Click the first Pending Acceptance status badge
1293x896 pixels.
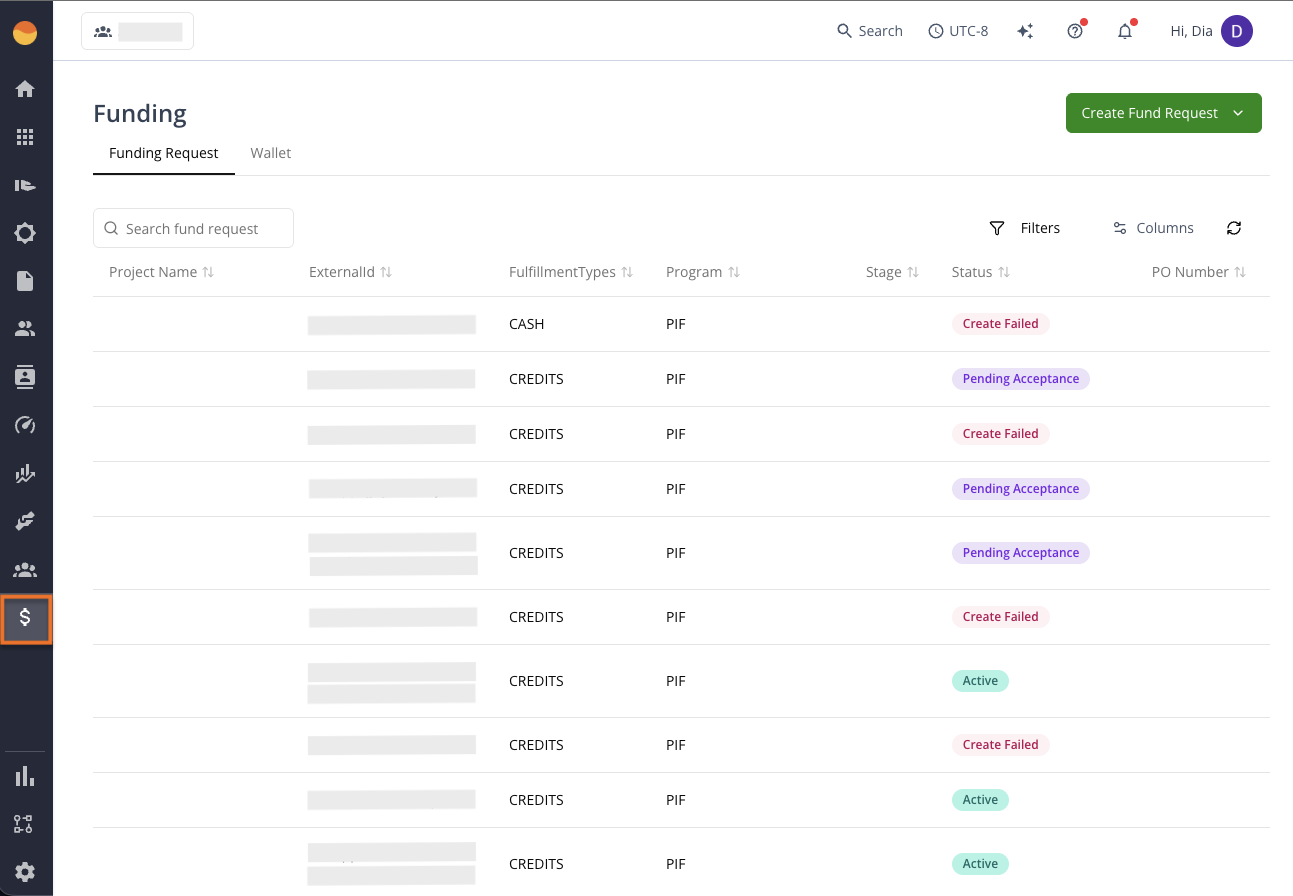coord(1020,379)
